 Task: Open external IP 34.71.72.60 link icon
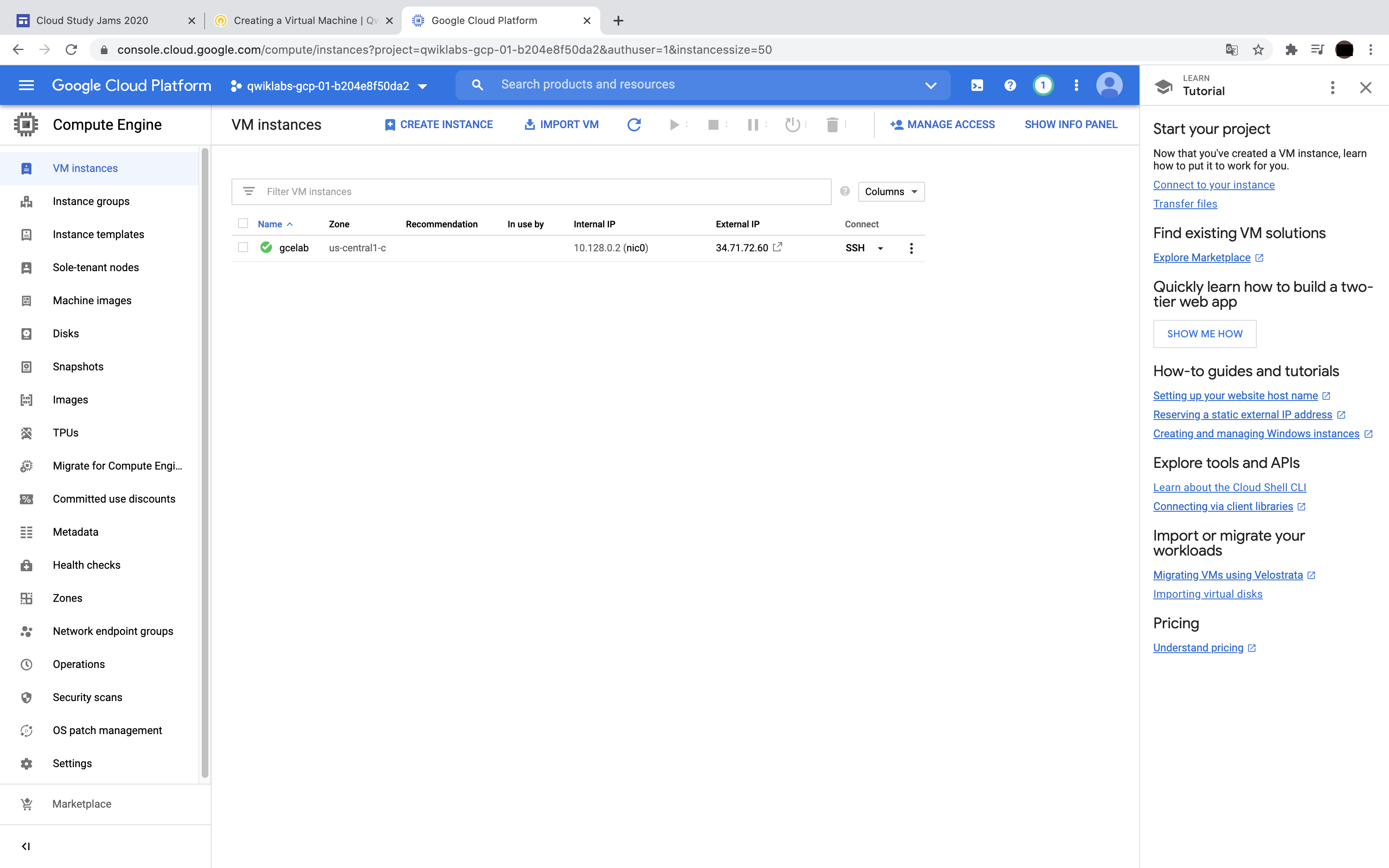point(778,248)
